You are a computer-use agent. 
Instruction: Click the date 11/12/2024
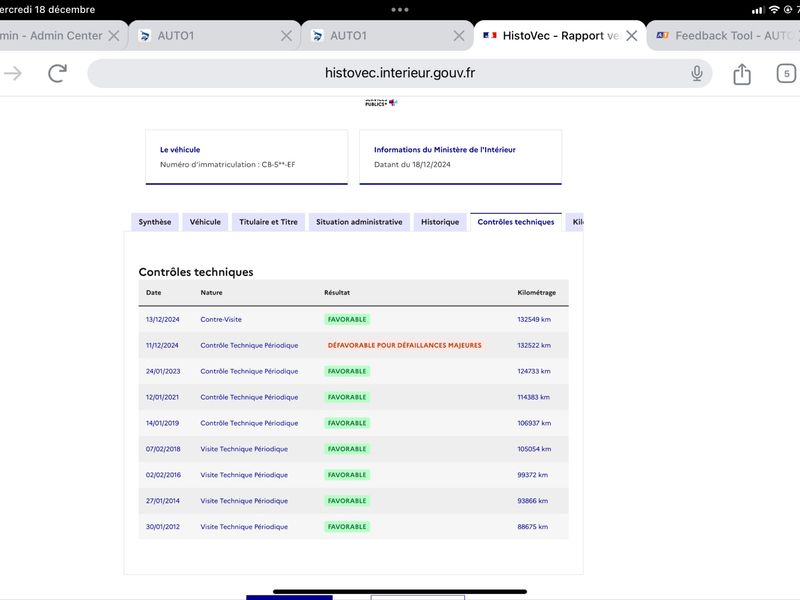(162, 345)
